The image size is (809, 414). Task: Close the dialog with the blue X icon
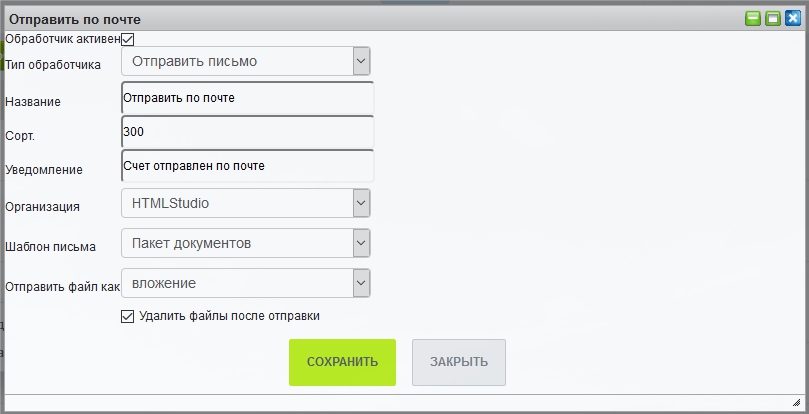click(x=791, y=18)
